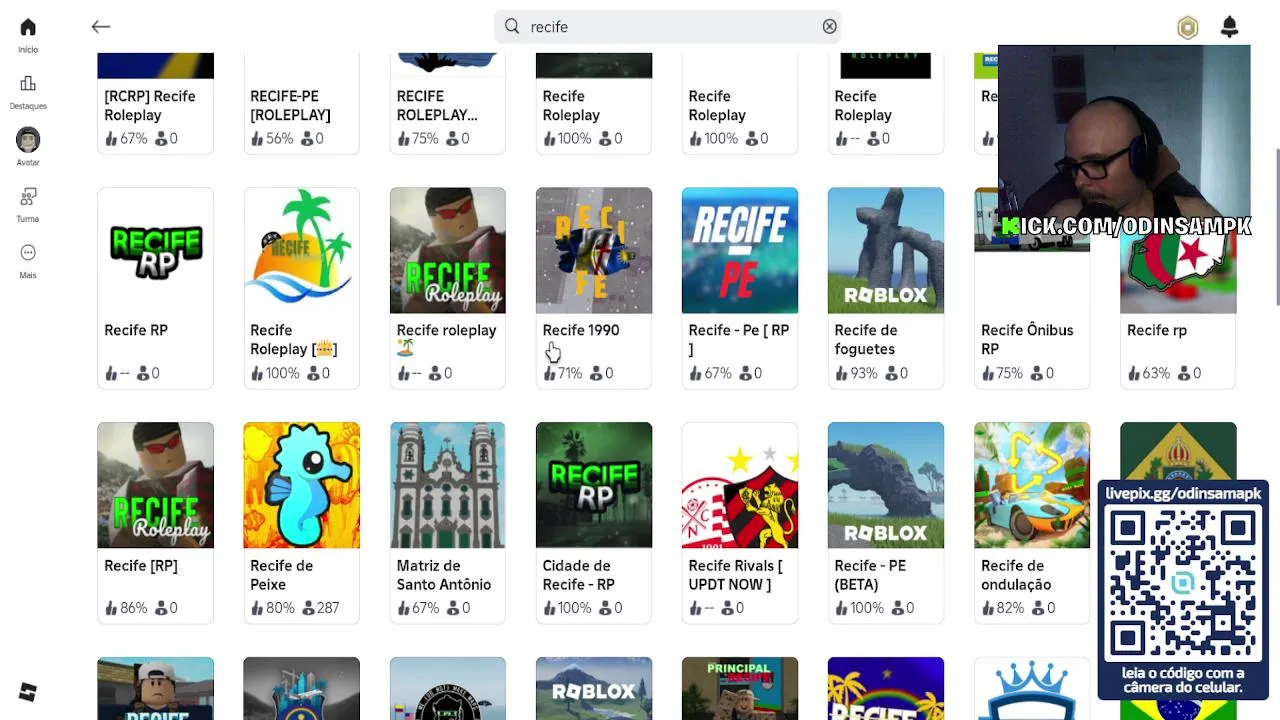Open the notifications bell icon

(x=1230, y=27)
